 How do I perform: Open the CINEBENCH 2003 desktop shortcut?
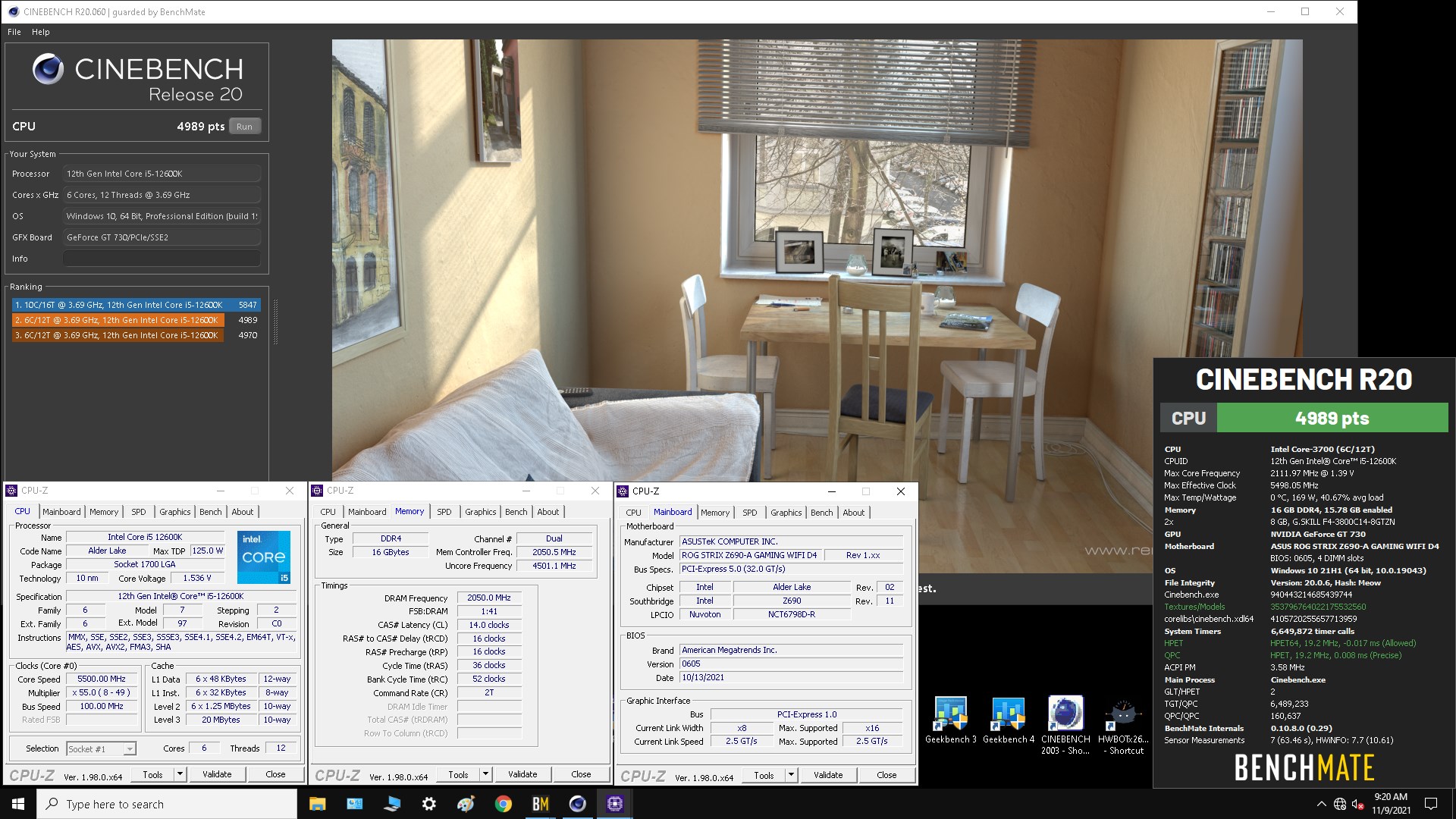pyautogui.click(x=1065, y=726)
